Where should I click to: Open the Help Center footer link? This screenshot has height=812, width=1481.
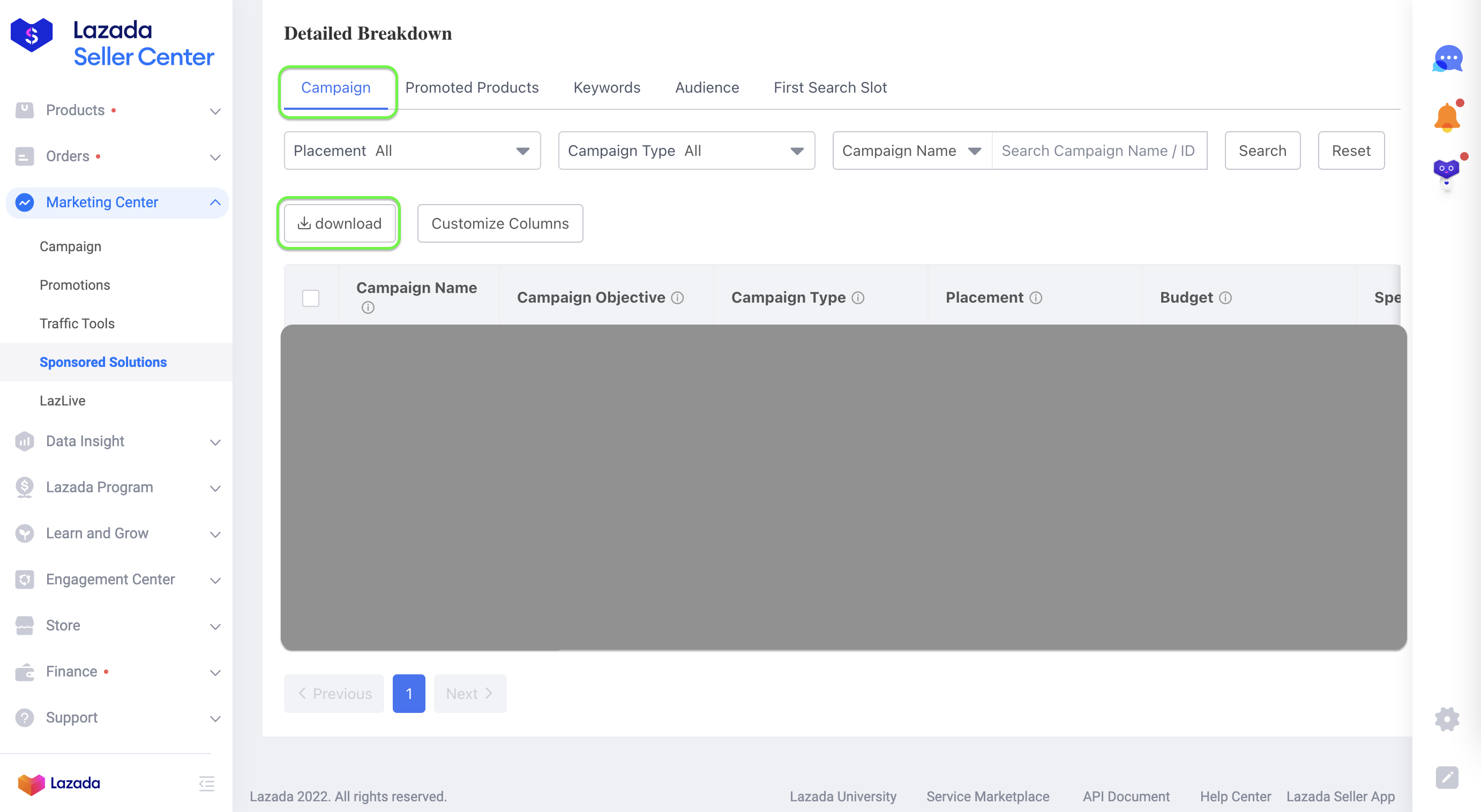(1235, 796)
